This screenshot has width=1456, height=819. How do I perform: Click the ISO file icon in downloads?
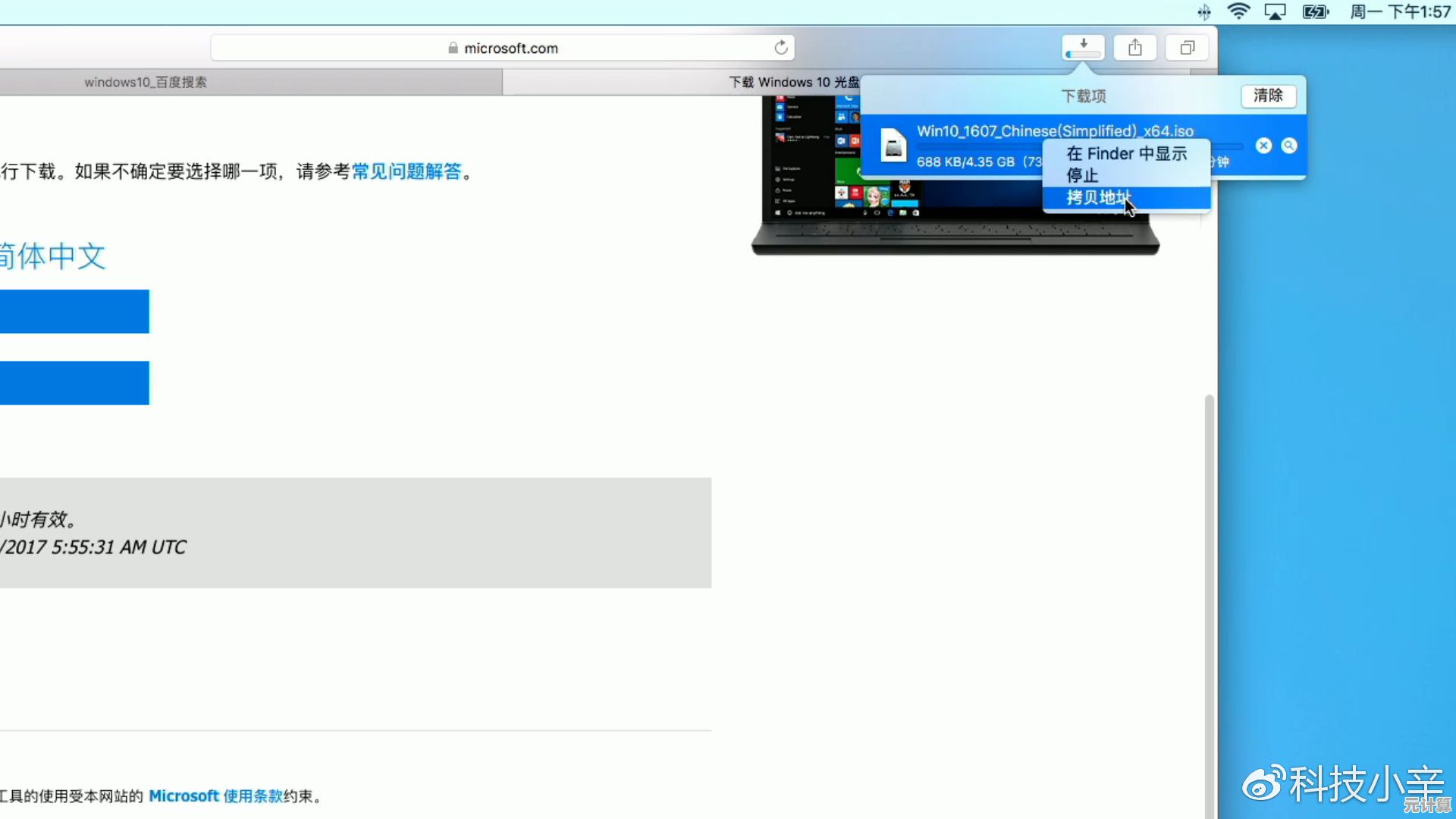pos(893,146)
